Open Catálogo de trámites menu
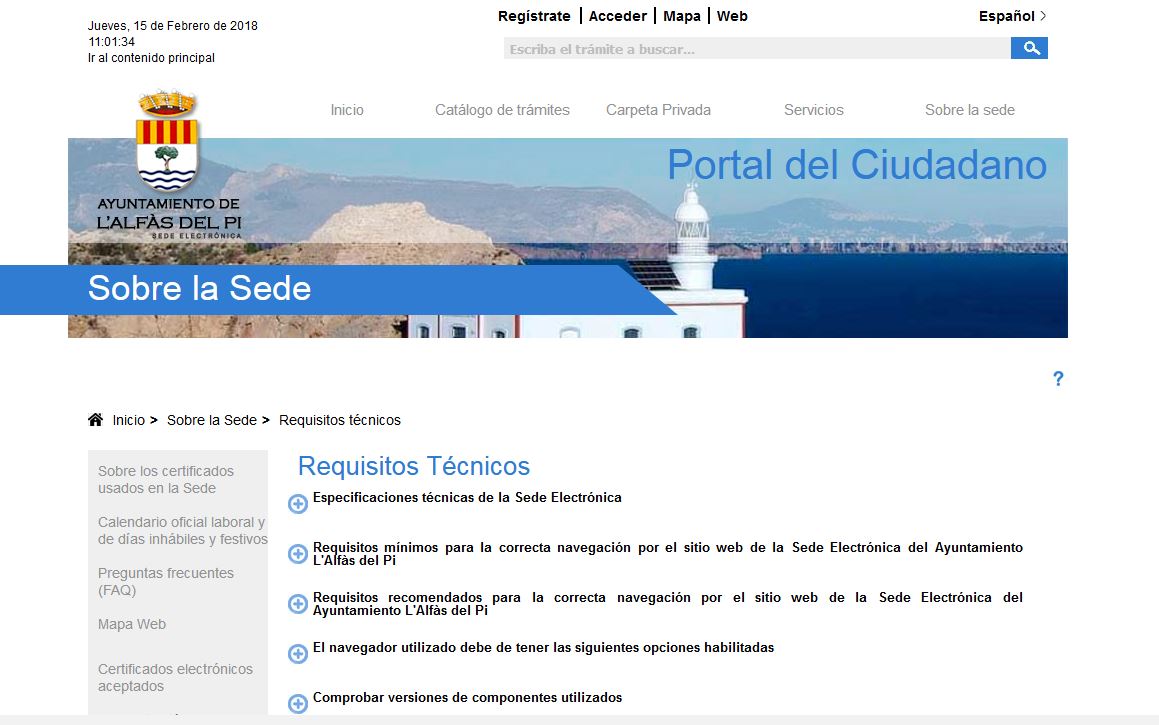Viewport: 1159px width, 725px height. pyautogui.click(x=502, y=110)
